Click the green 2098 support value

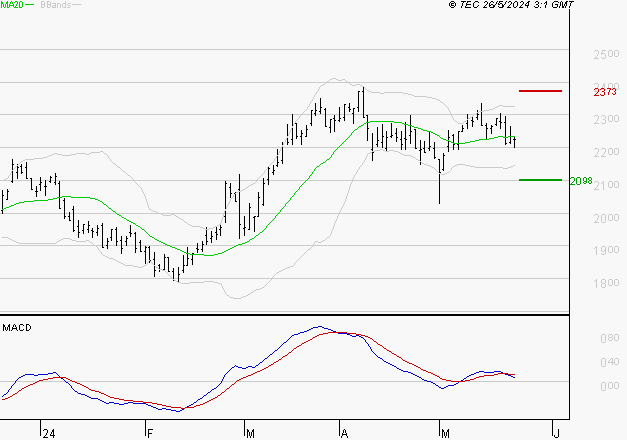581,181
